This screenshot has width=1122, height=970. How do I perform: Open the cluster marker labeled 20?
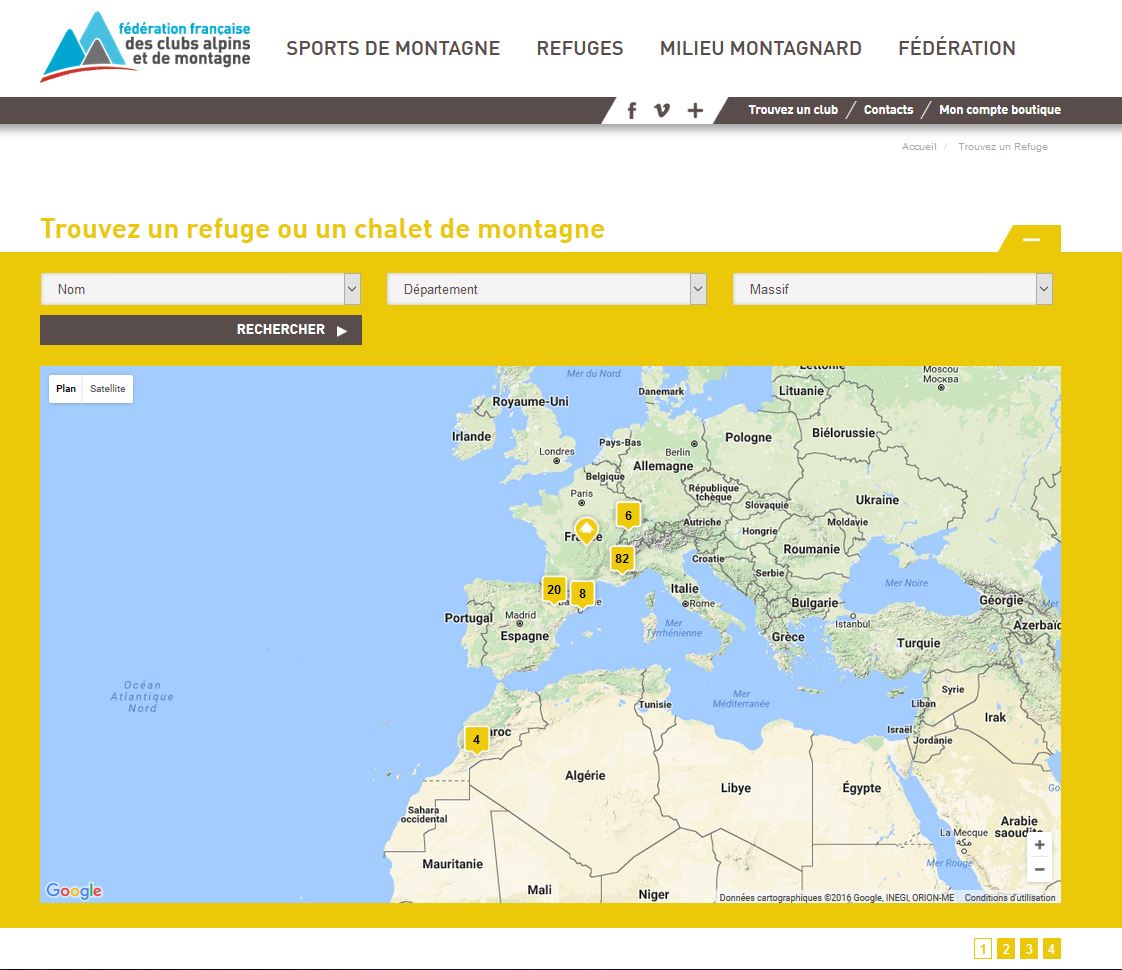click(554, 590)
